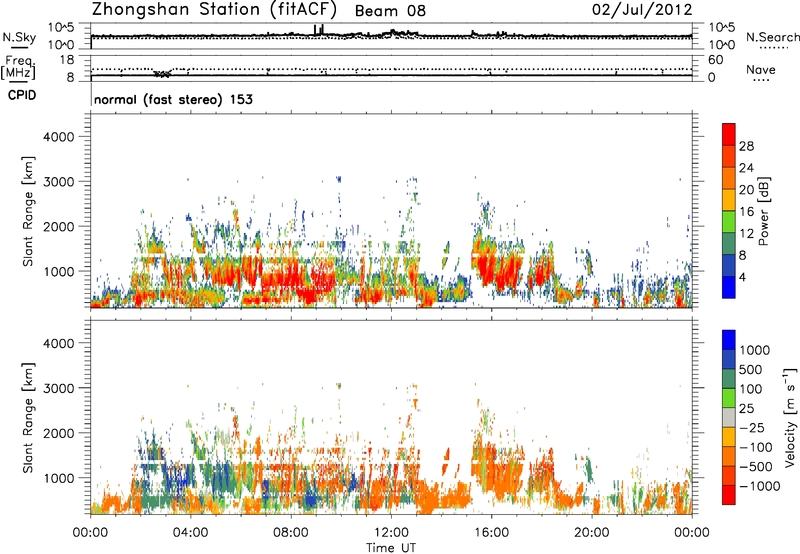The width and height of the screenshot is (800, 554).
Task: Click the '08:00' time tick label
Action: (x=291, y=533)
